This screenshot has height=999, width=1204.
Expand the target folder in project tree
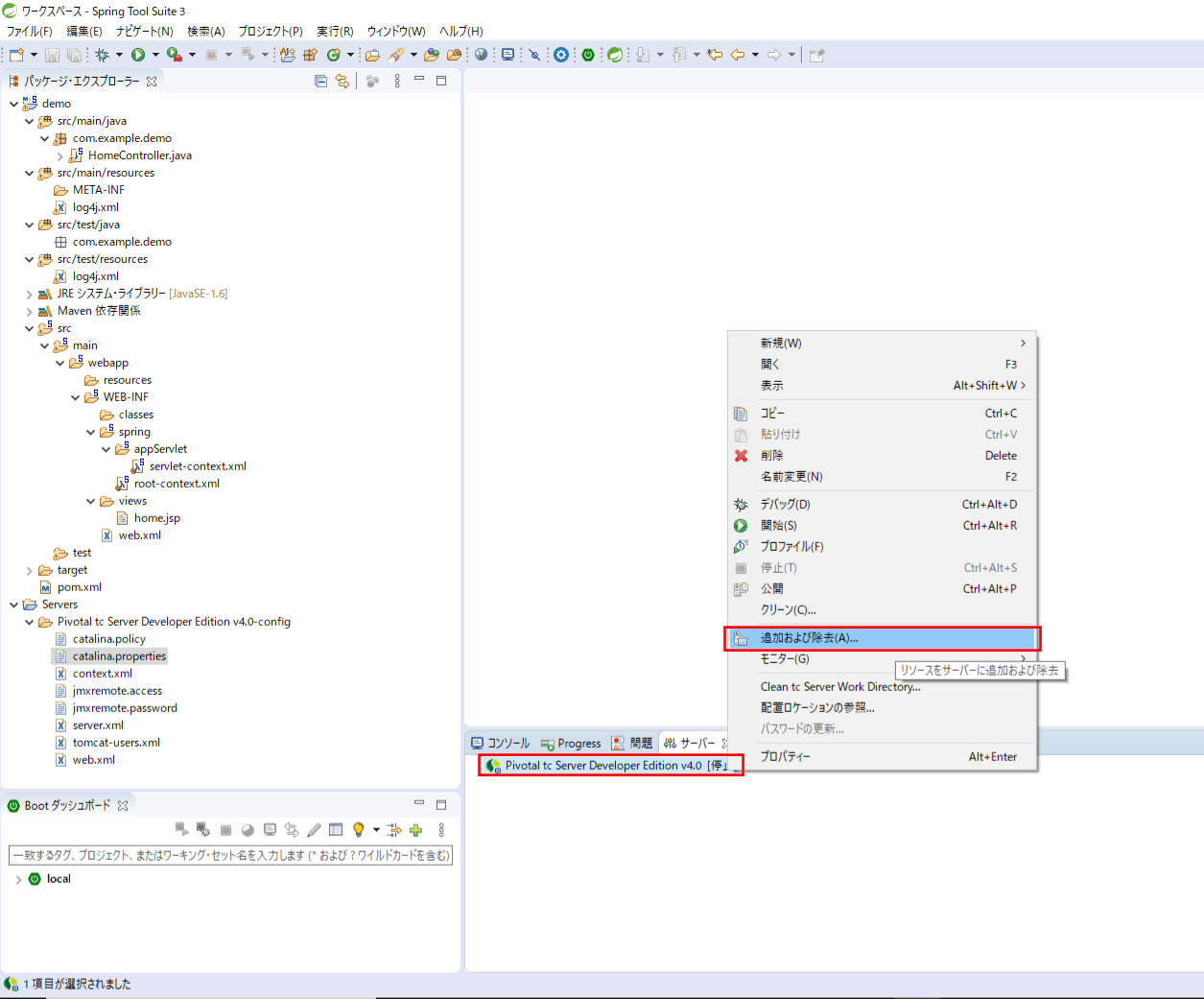point(30,570)
